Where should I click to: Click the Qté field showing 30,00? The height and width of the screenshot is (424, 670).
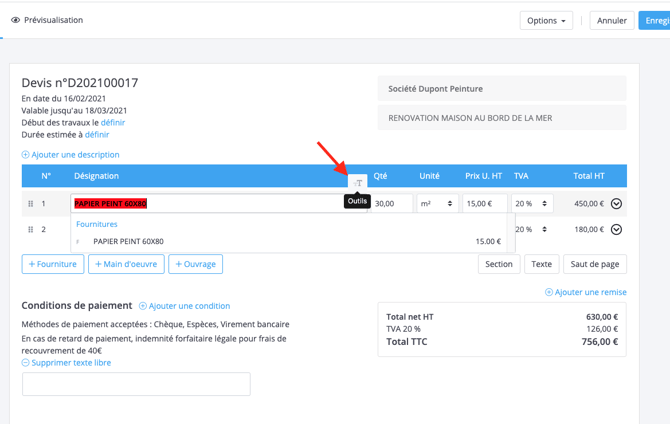[392, 204]
